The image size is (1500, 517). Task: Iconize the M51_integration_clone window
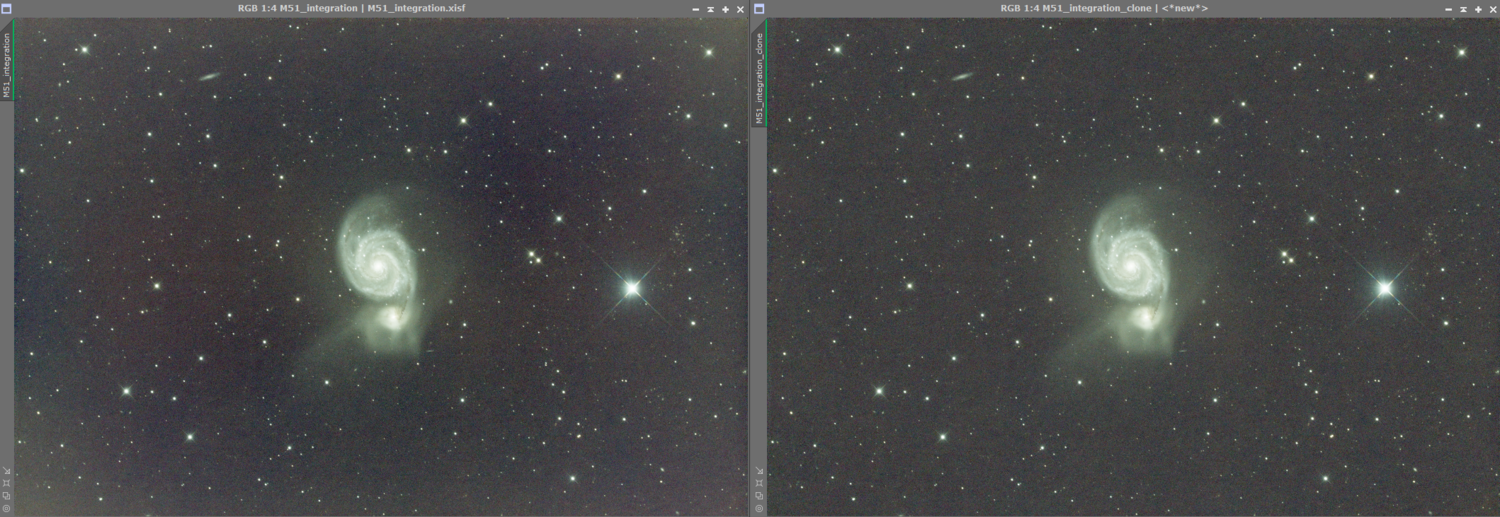1448,9
